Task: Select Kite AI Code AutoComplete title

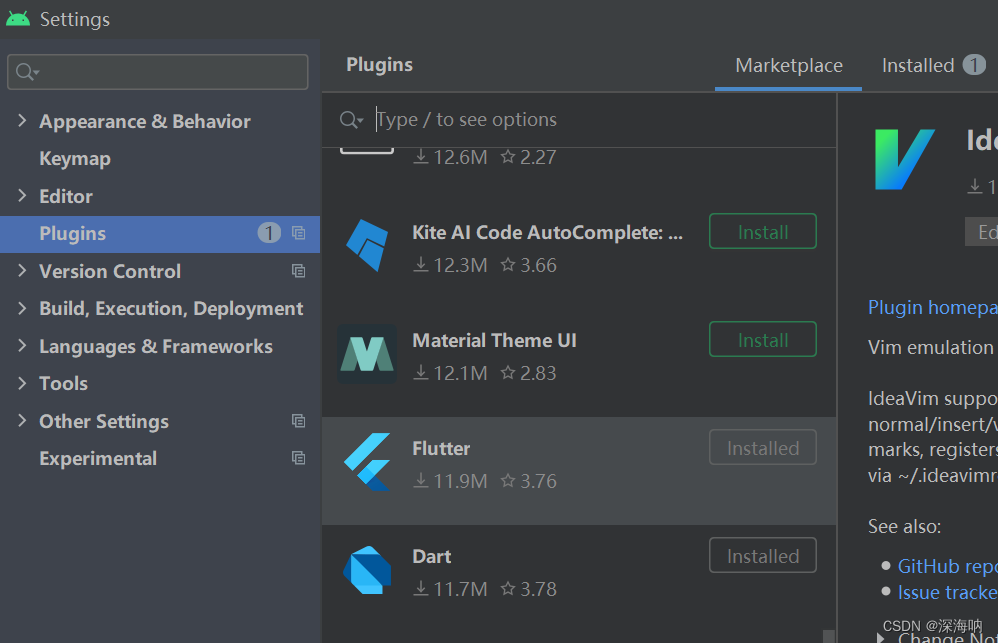Action: tap(547, 232)
